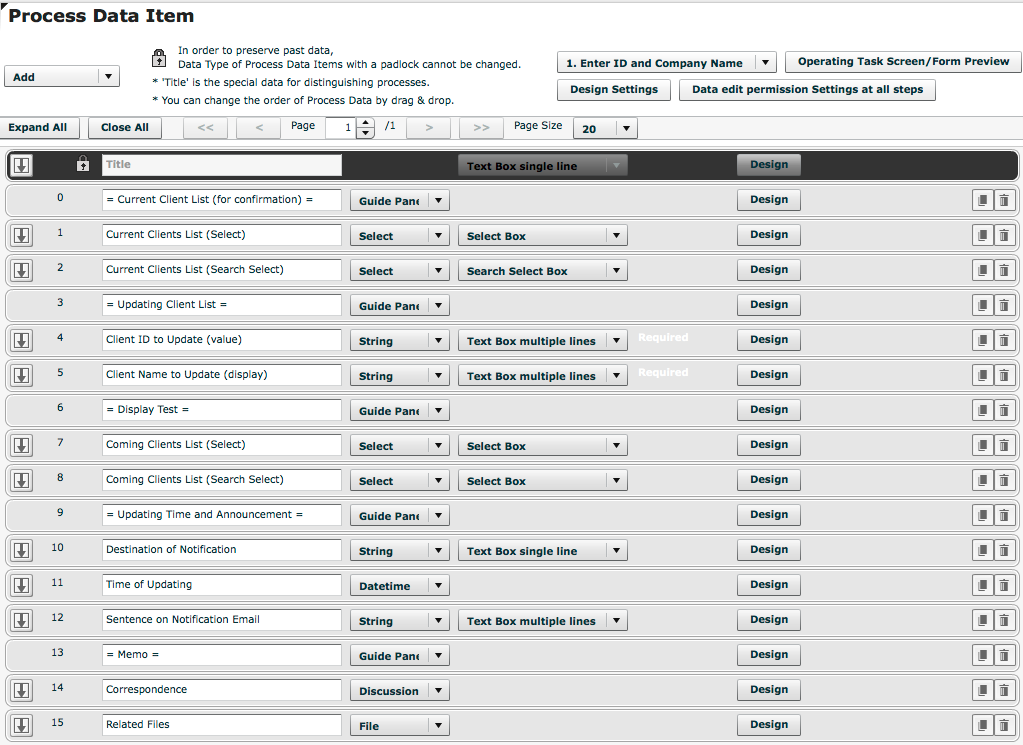
Task: Expand details for Client ID to Update row
Action: coord(20,340)
